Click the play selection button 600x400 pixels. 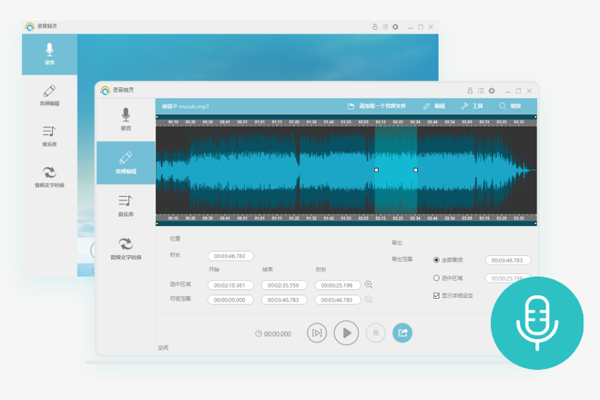(317, 333)
